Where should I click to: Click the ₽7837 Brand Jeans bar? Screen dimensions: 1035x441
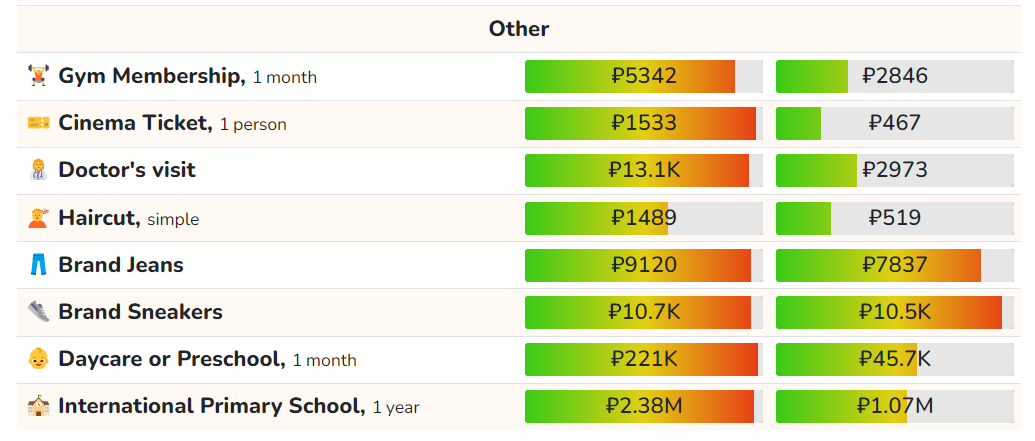(894, 265)
